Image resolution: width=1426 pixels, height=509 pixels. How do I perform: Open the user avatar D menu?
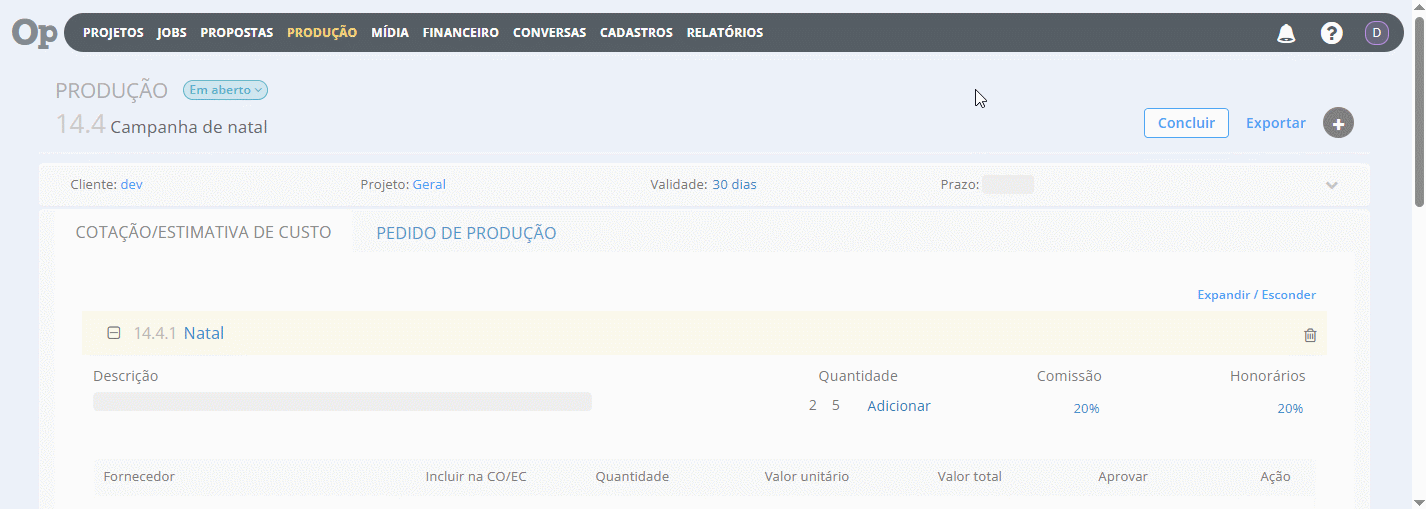click(x=1377, y=33)
